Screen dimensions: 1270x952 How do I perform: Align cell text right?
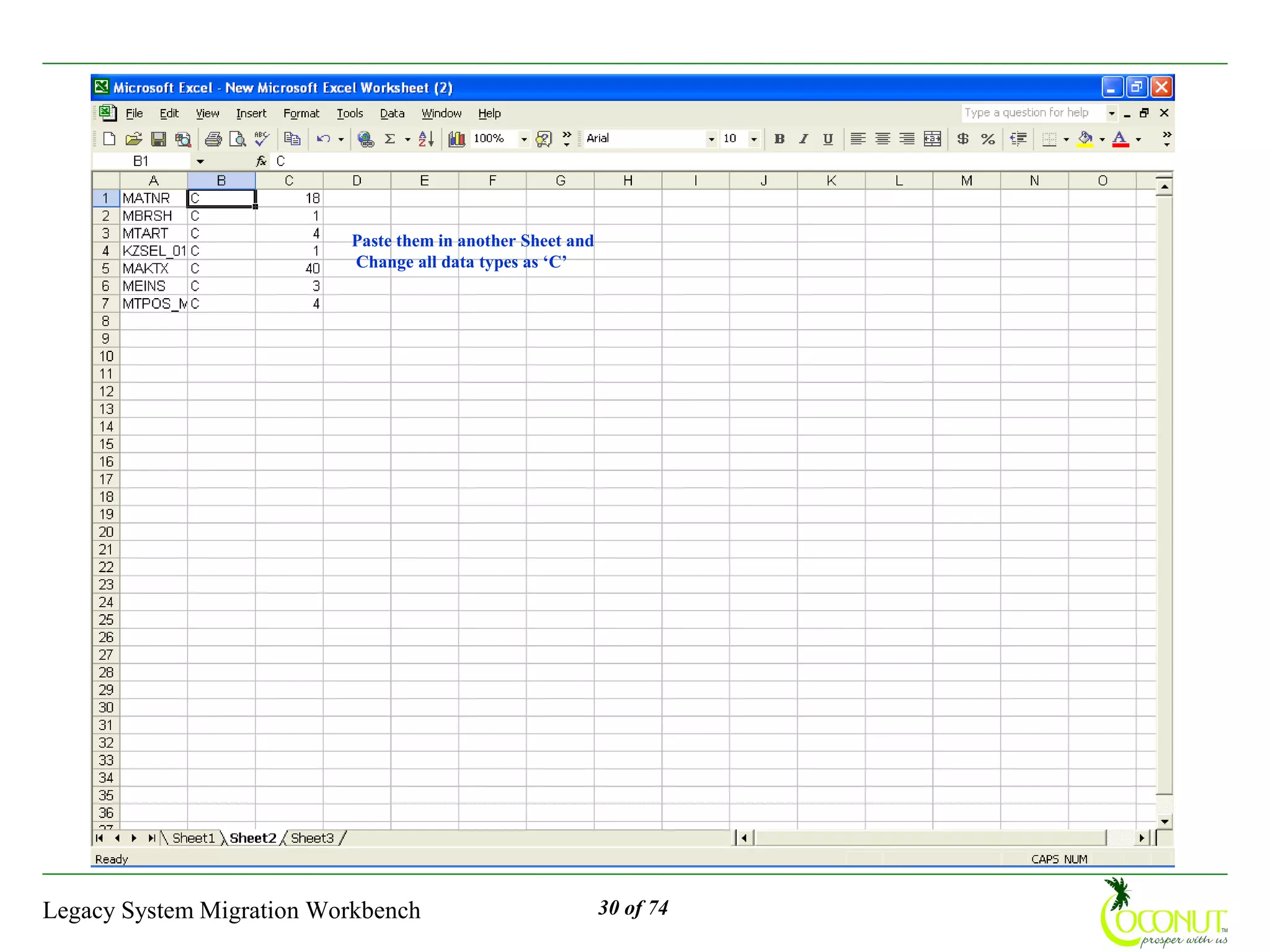coord(907,139)
